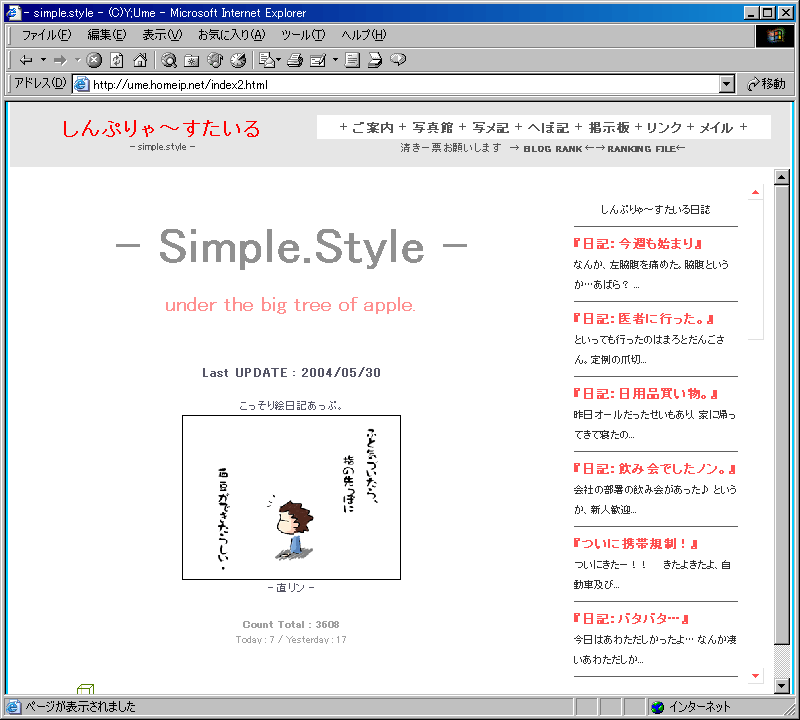Open the ヘルプ(H) menu
This screenshot has height=720, width=800.
[364, 35]
